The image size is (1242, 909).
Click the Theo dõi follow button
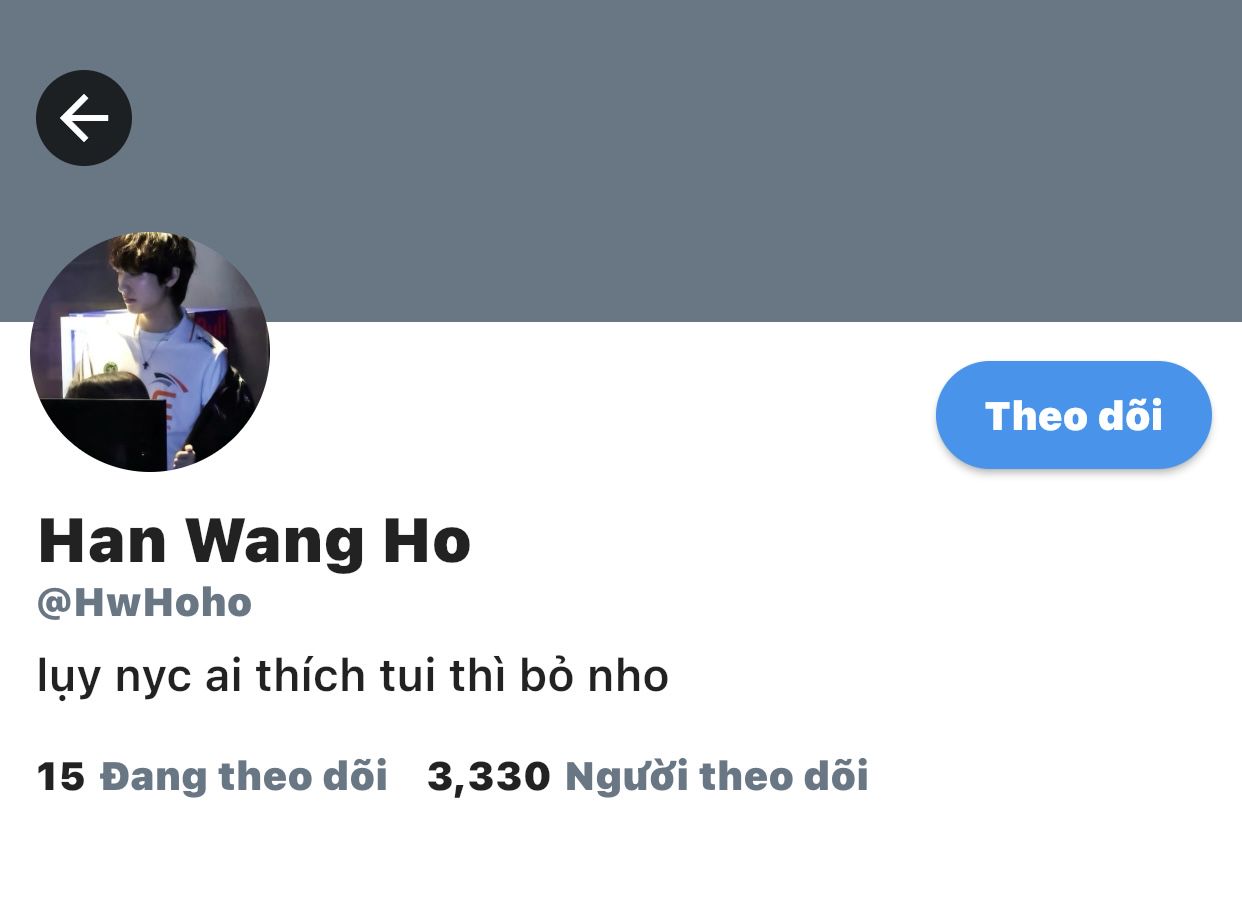click(x=1073, y=415)
